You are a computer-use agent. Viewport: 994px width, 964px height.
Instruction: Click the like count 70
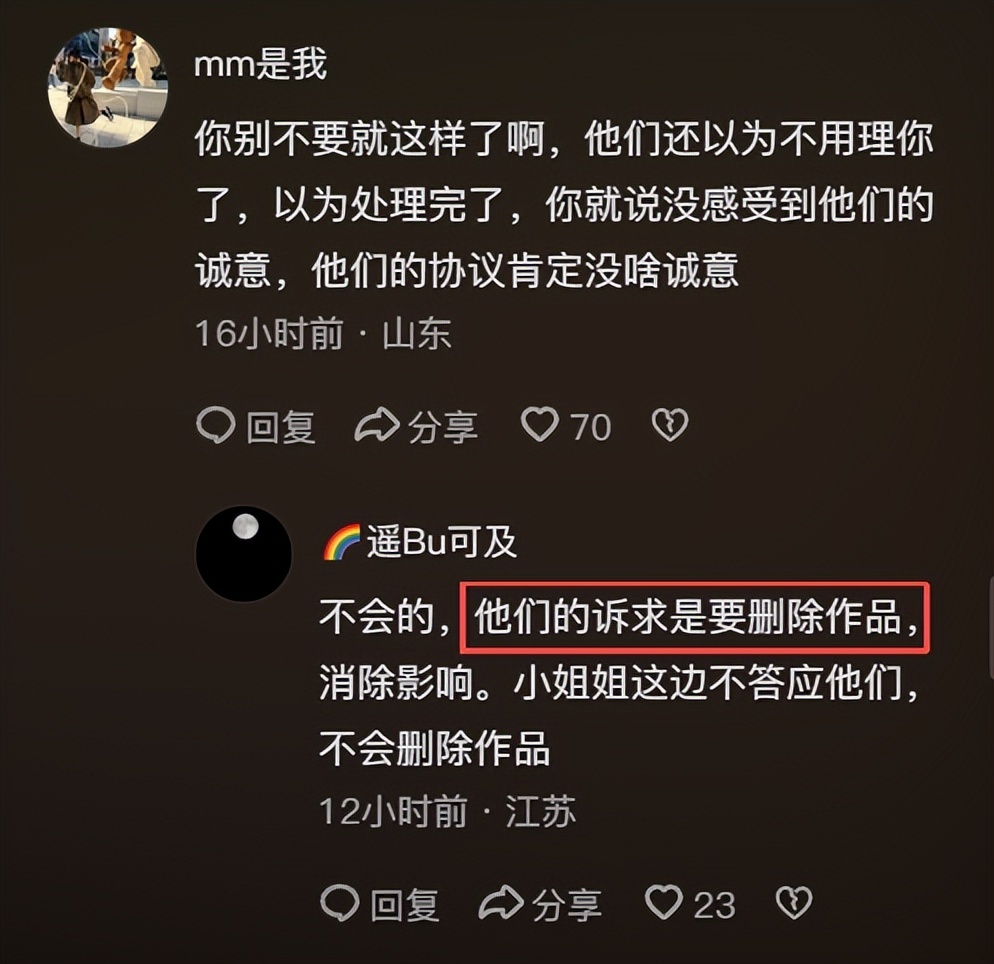[x=591, y=427]
